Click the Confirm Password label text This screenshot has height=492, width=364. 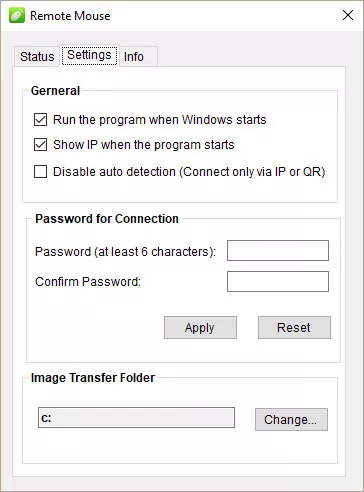pos(88,282)
